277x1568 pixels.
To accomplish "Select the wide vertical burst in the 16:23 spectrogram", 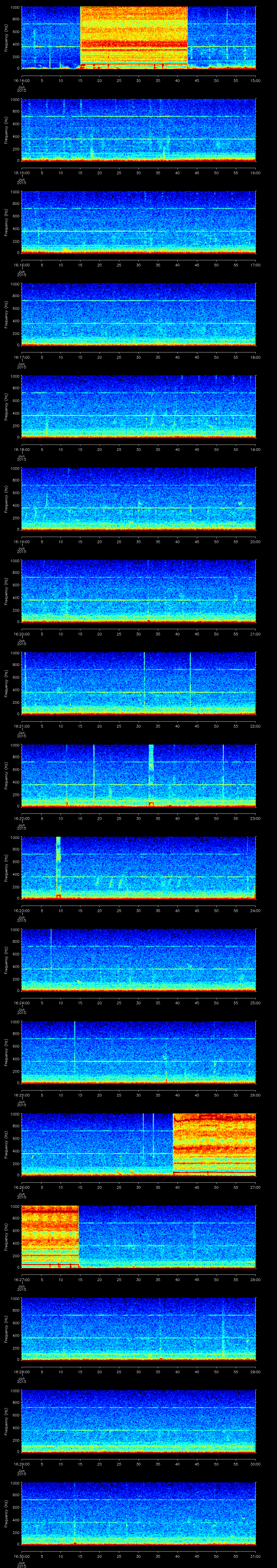I will (58, 868).
